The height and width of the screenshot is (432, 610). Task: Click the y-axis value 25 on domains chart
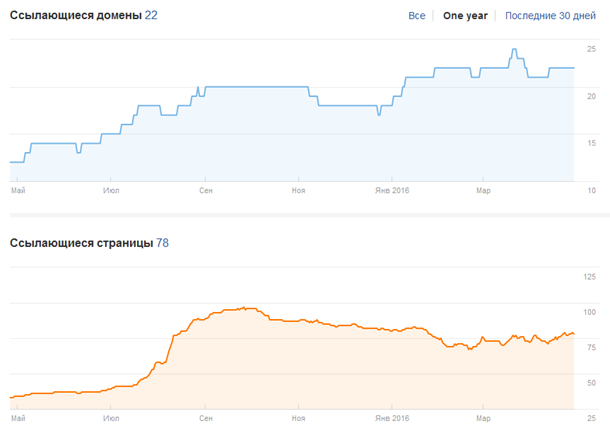591,49
